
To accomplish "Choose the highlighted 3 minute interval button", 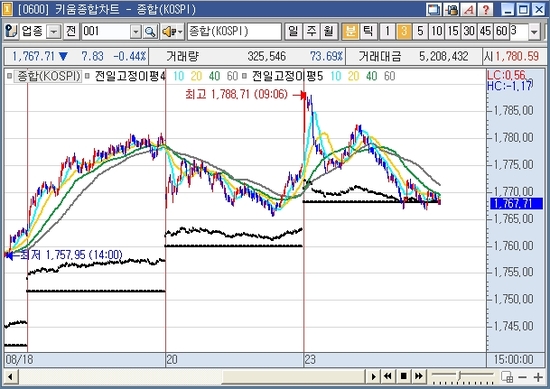I will pyautogui.click(x=404, y=32).
